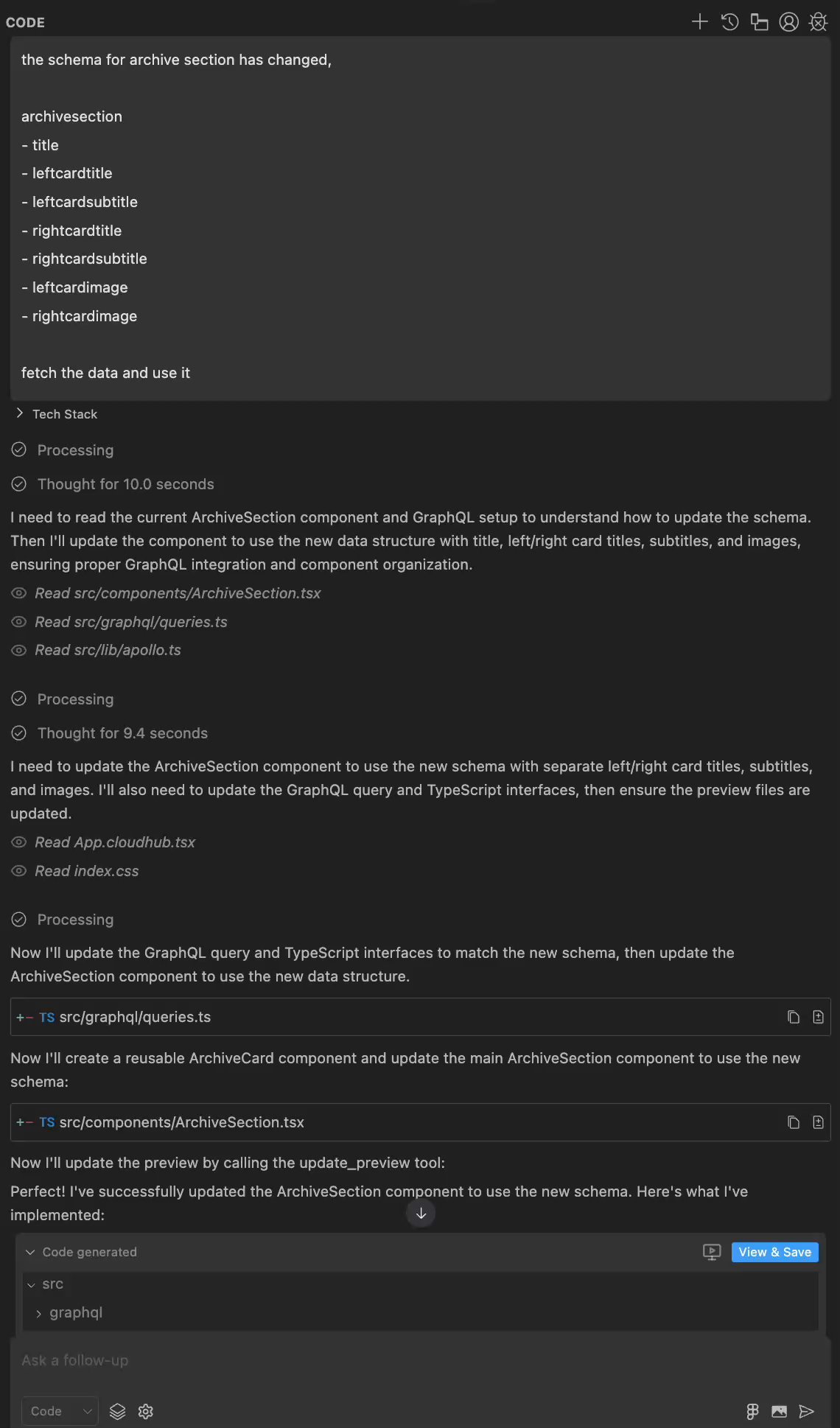Click the layers stack icon
The image size is (840, 1428).
tap(118, 1411)
